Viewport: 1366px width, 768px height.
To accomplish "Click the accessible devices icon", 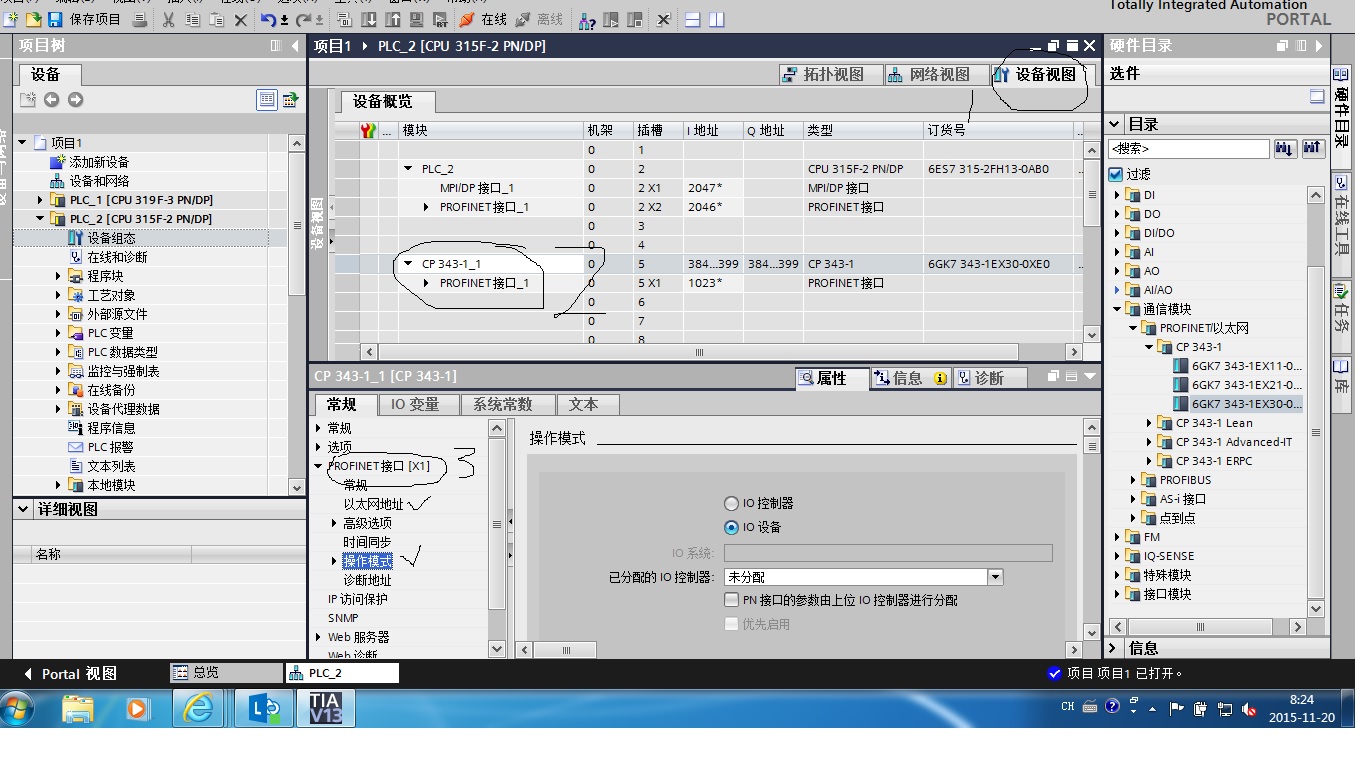I will (587, 19).
